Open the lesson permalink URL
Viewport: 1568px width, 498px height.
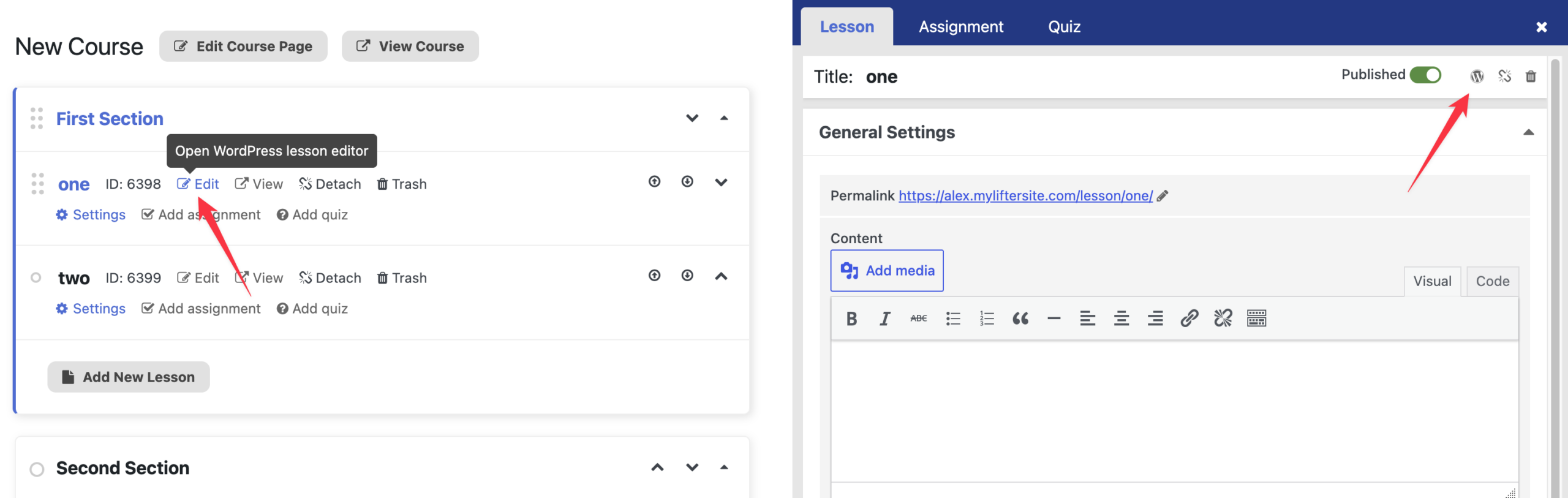1025,196
